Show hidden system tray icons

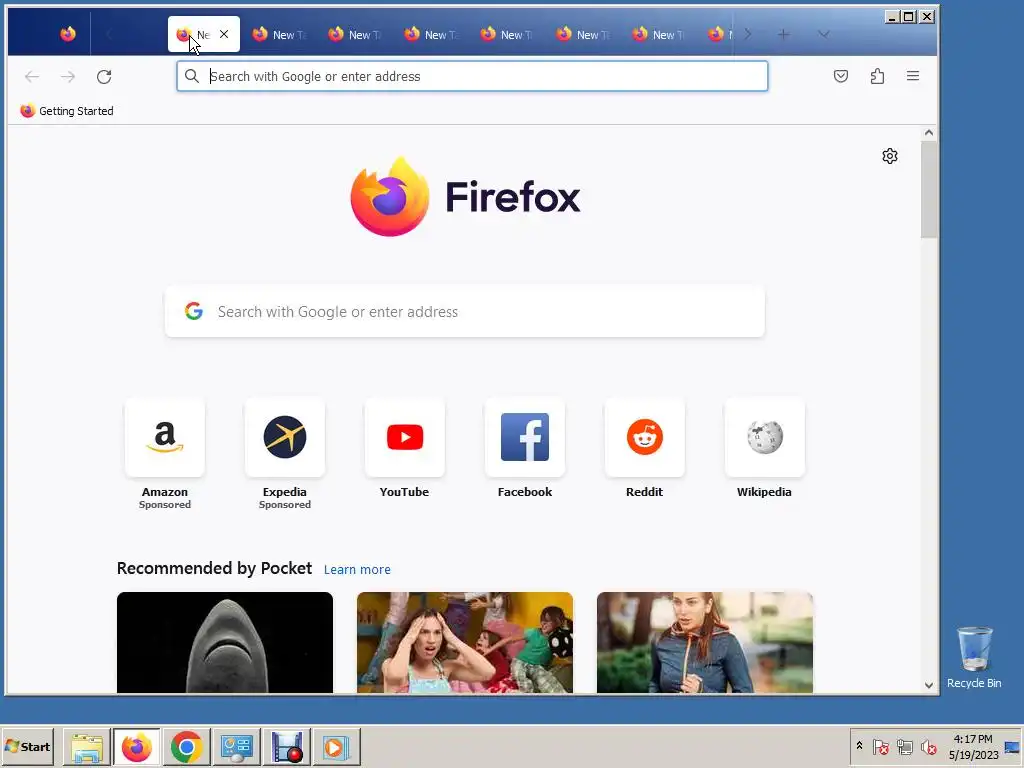(x=859, y=746)
